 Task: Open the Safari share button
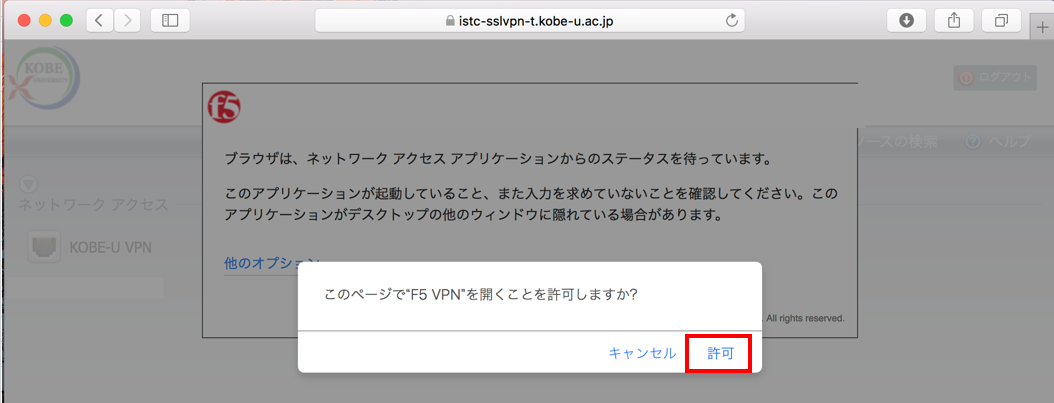click(x=954, y=20)
